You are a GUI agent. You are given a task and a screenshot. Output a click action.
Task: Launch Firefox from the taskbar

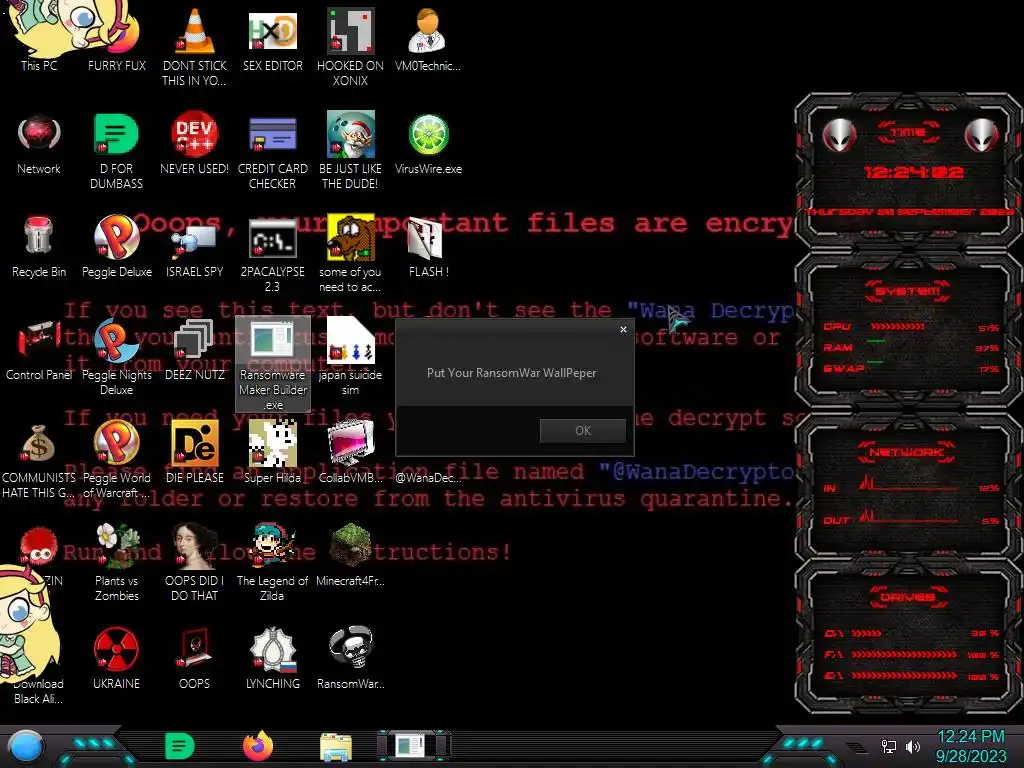coord(258,746)
